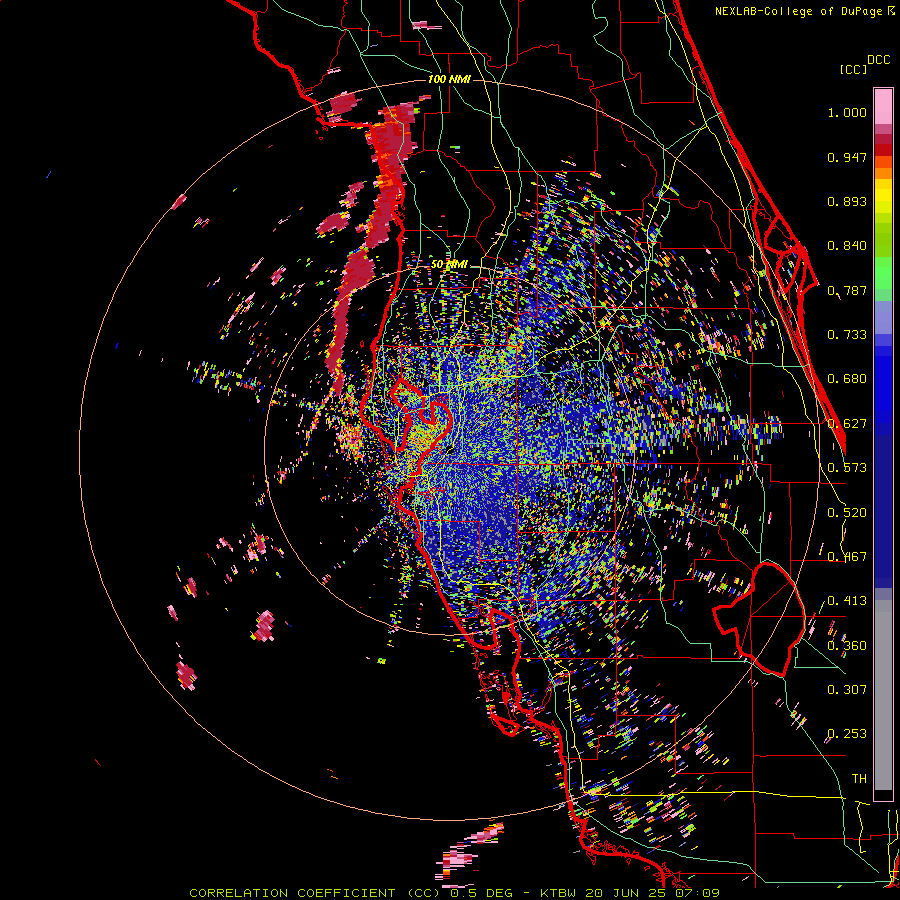
Task: Click the 0.520 scale value
Action: coord(847,513)
